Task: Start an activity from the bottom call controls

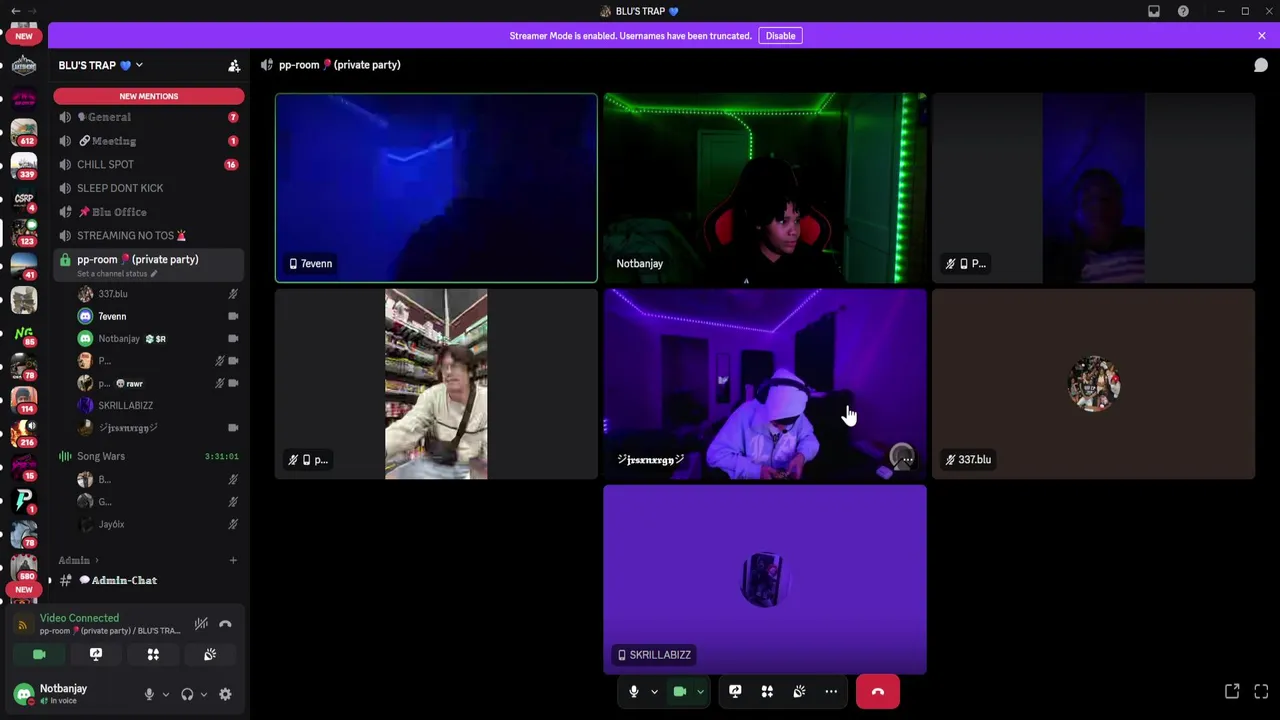Action: tap(767, 691)
